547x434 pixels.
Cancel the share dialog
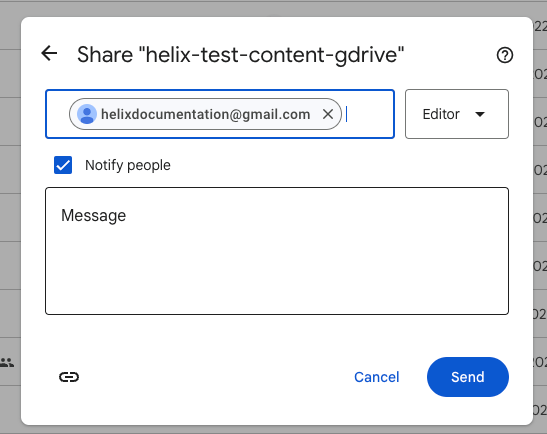pos(376,377)
